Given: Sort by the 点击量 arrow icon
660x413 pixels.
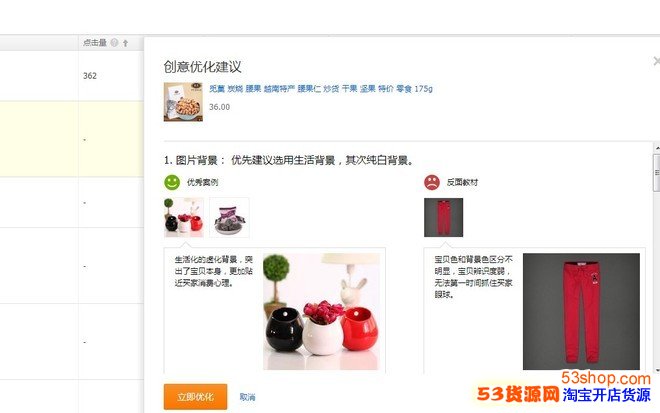Looking at the screenshot, I should (125, 43).
